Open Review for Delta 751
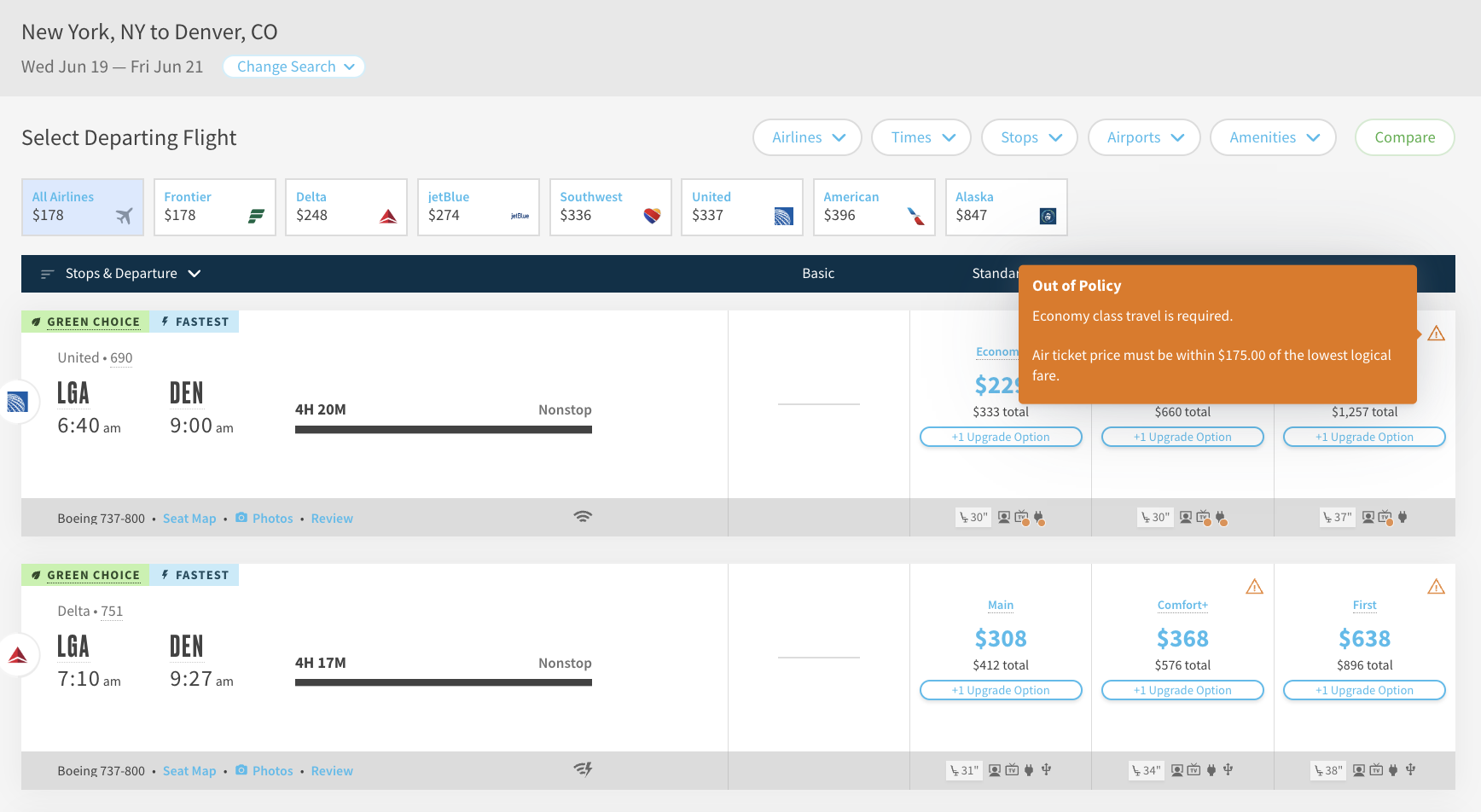1481x812 pixels. pyautogui.click(x=332, y=771)
